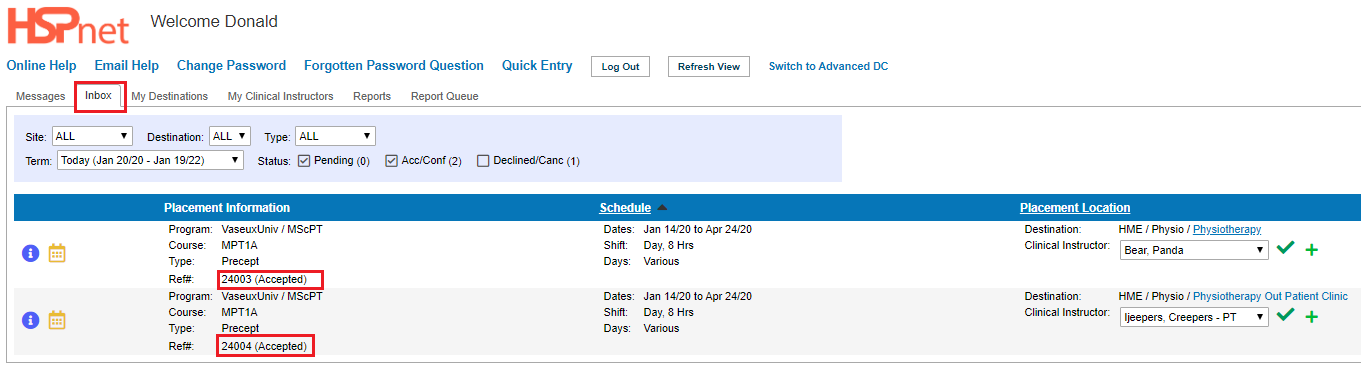This screenshot has height=372, width=1361.
Task: Open Clinical Instructor dropdown showing Bear, Panda
Action: (x=1195, y=250)
